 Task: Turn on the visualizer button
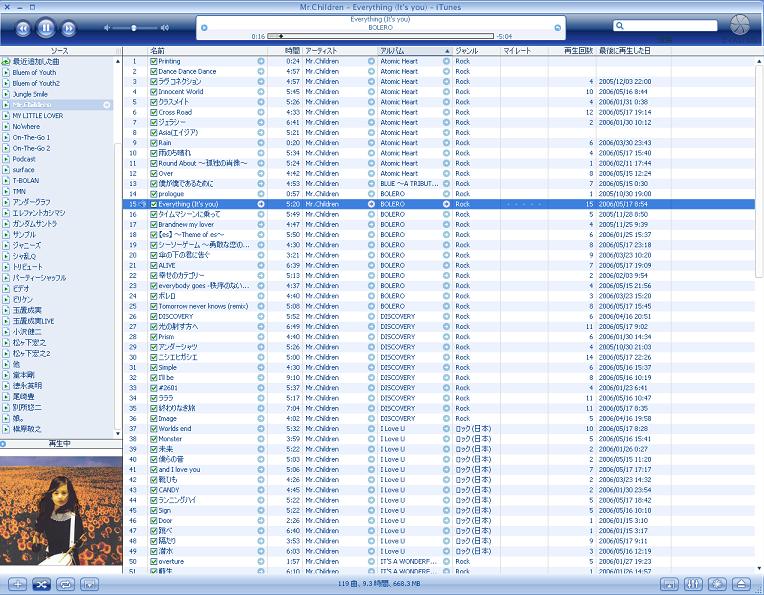pos(717,584)
